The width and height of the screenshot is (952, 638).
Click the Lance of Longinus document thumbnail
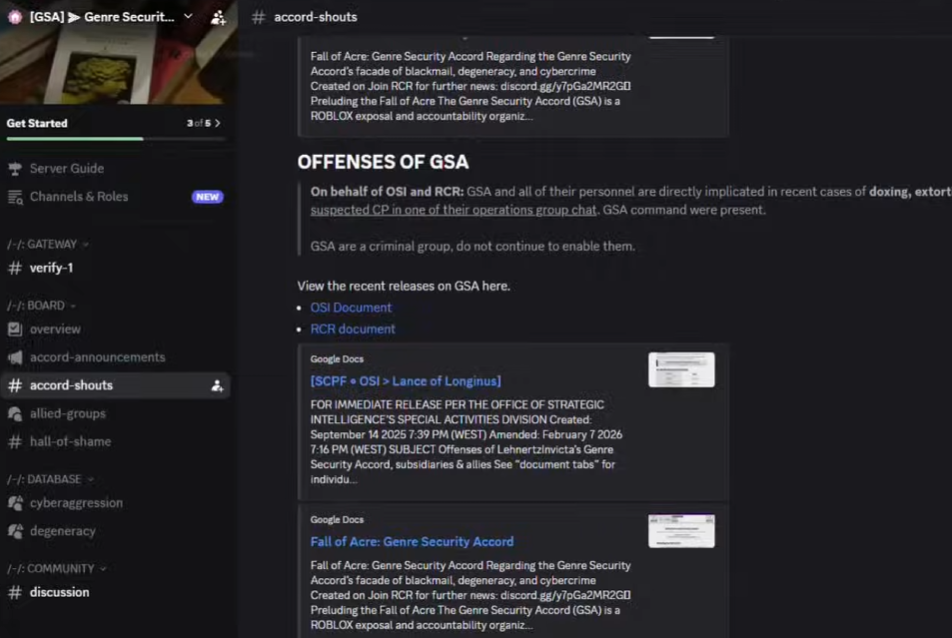click(x=681, y=370)
